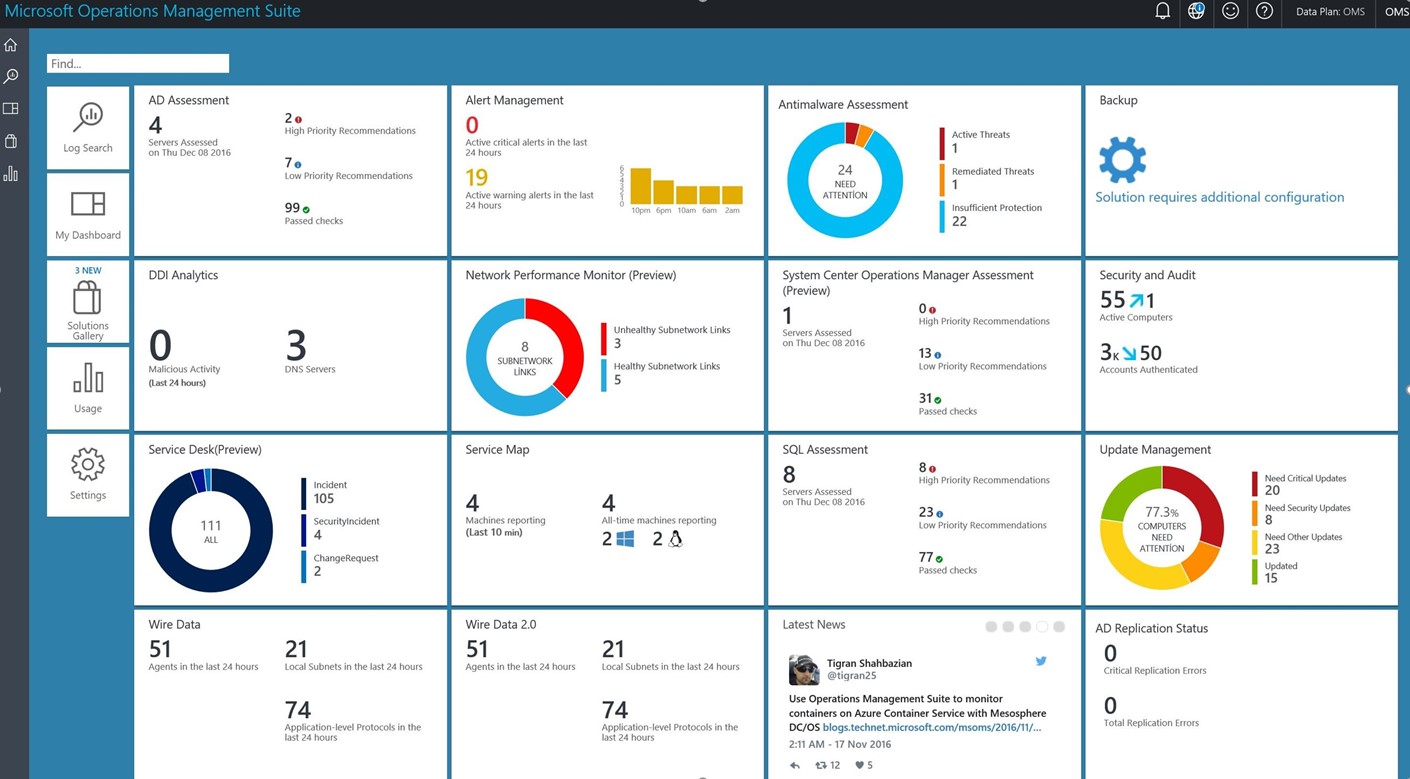Open the DDI Analytics tile title
The height and width of the screenshot is (779, 1410).
[x=183, y=275]
